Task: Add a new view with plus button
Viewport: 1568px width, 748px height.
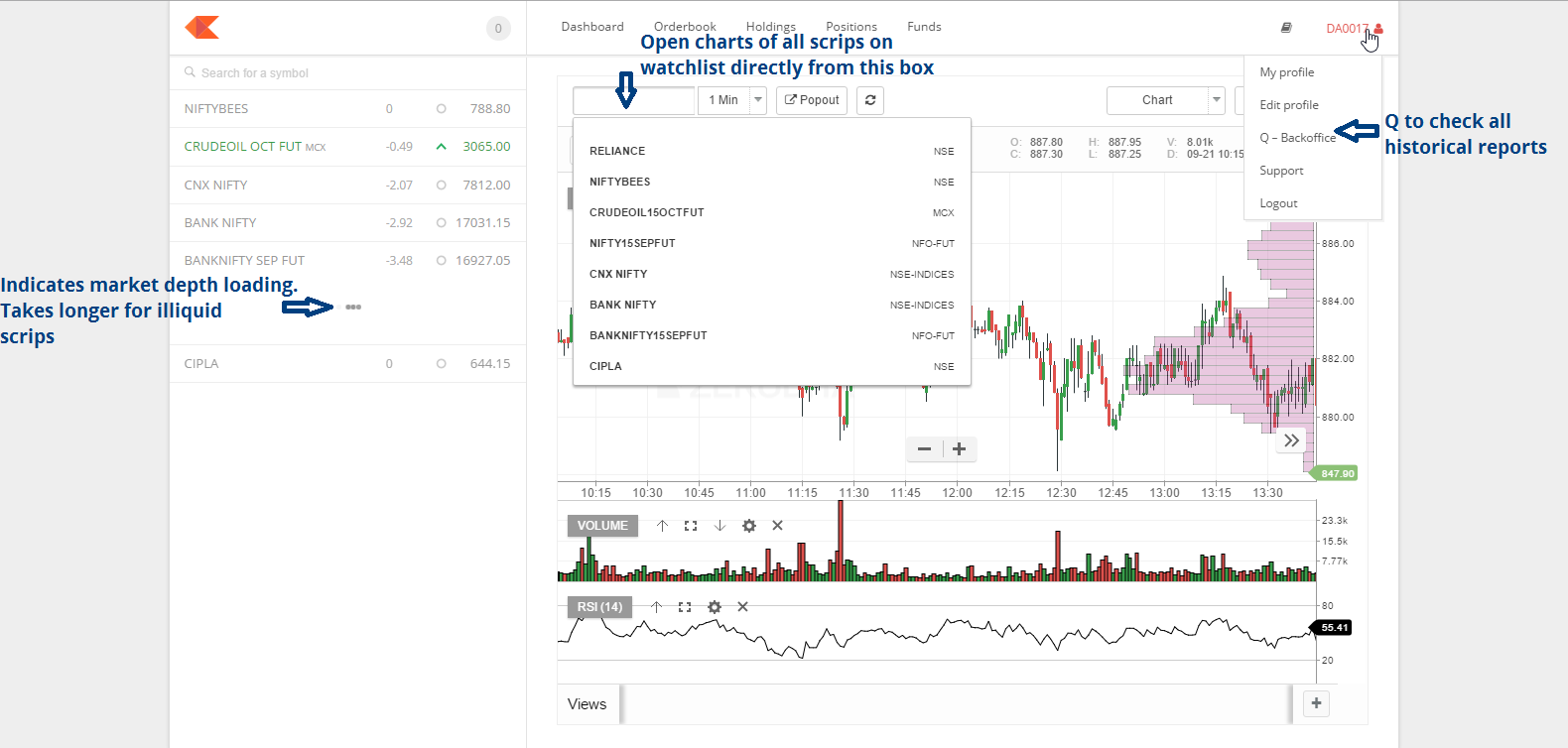Action: click(x=1316, y=703)
